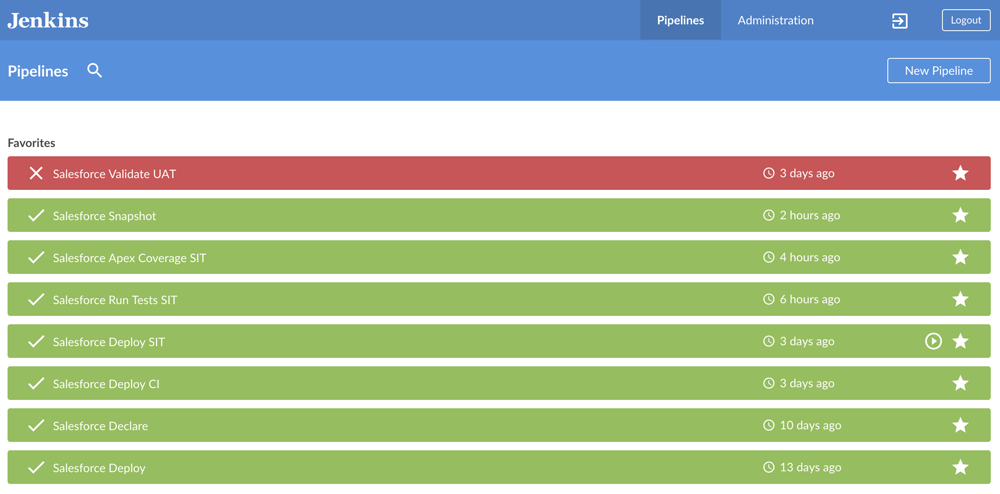Viewport: 1000px width, 494px height.
Task: Click the clock icon on Salesforce Declare
Action: point(768,426)
